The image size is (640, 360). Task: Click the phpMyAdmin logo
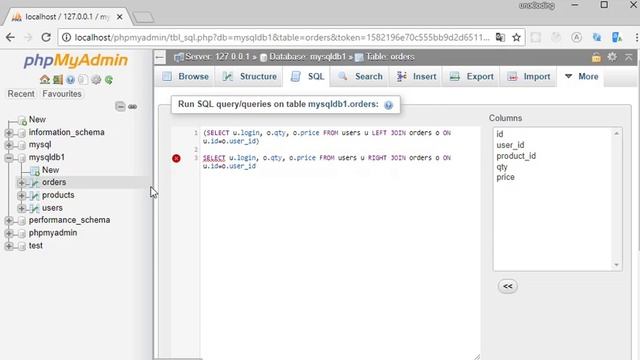click(76, 60)
